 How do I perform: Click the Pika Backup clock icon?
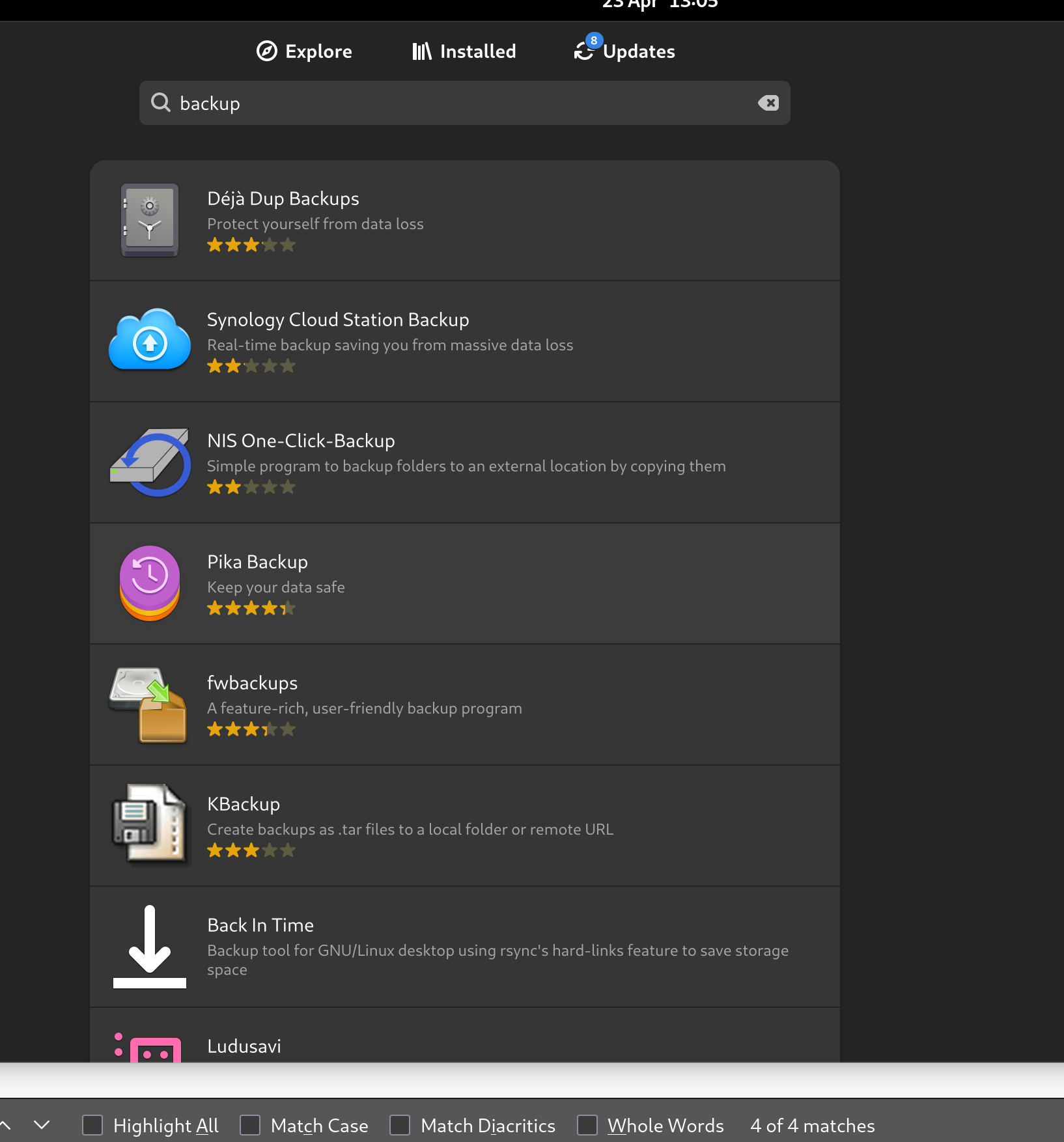150,583
